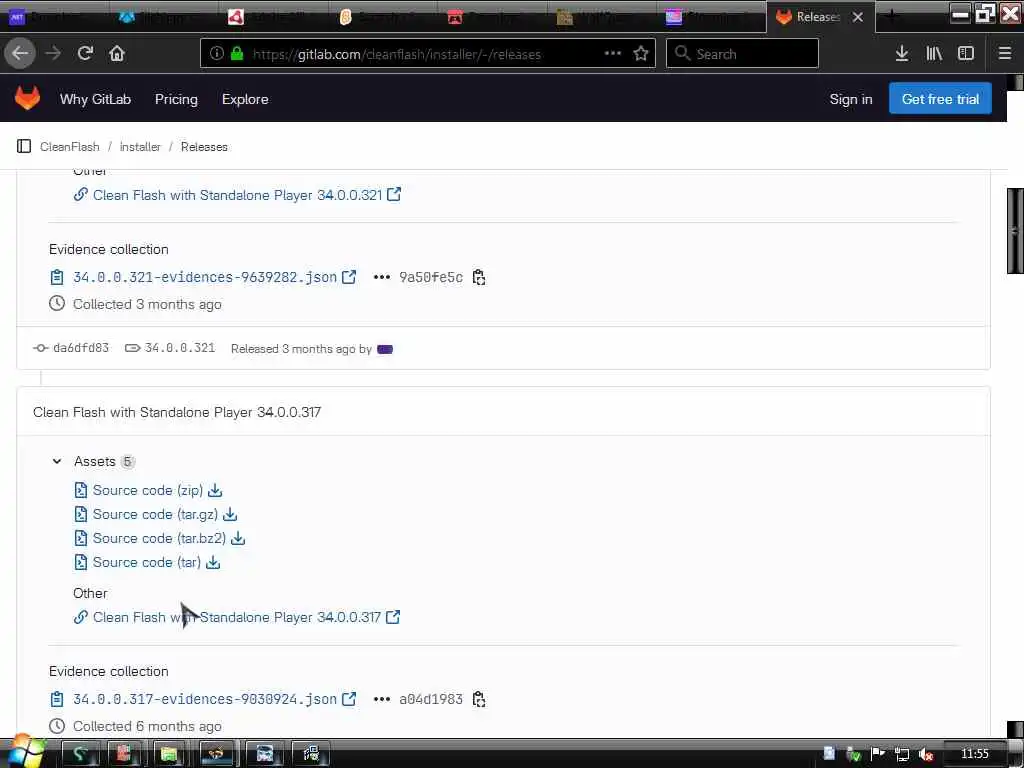This screenshot has height=768, width=1024.
Task: Click the Releases breadcrumb
Action: pos(204,147)
